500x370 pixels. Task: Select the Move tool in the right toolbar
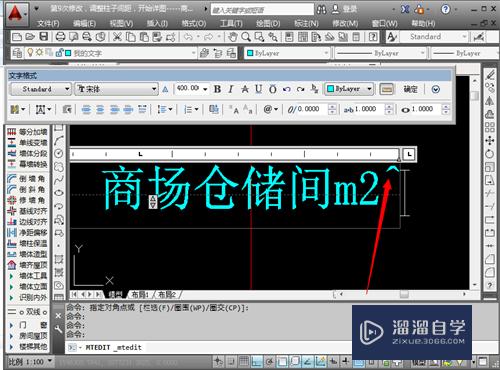490,140
